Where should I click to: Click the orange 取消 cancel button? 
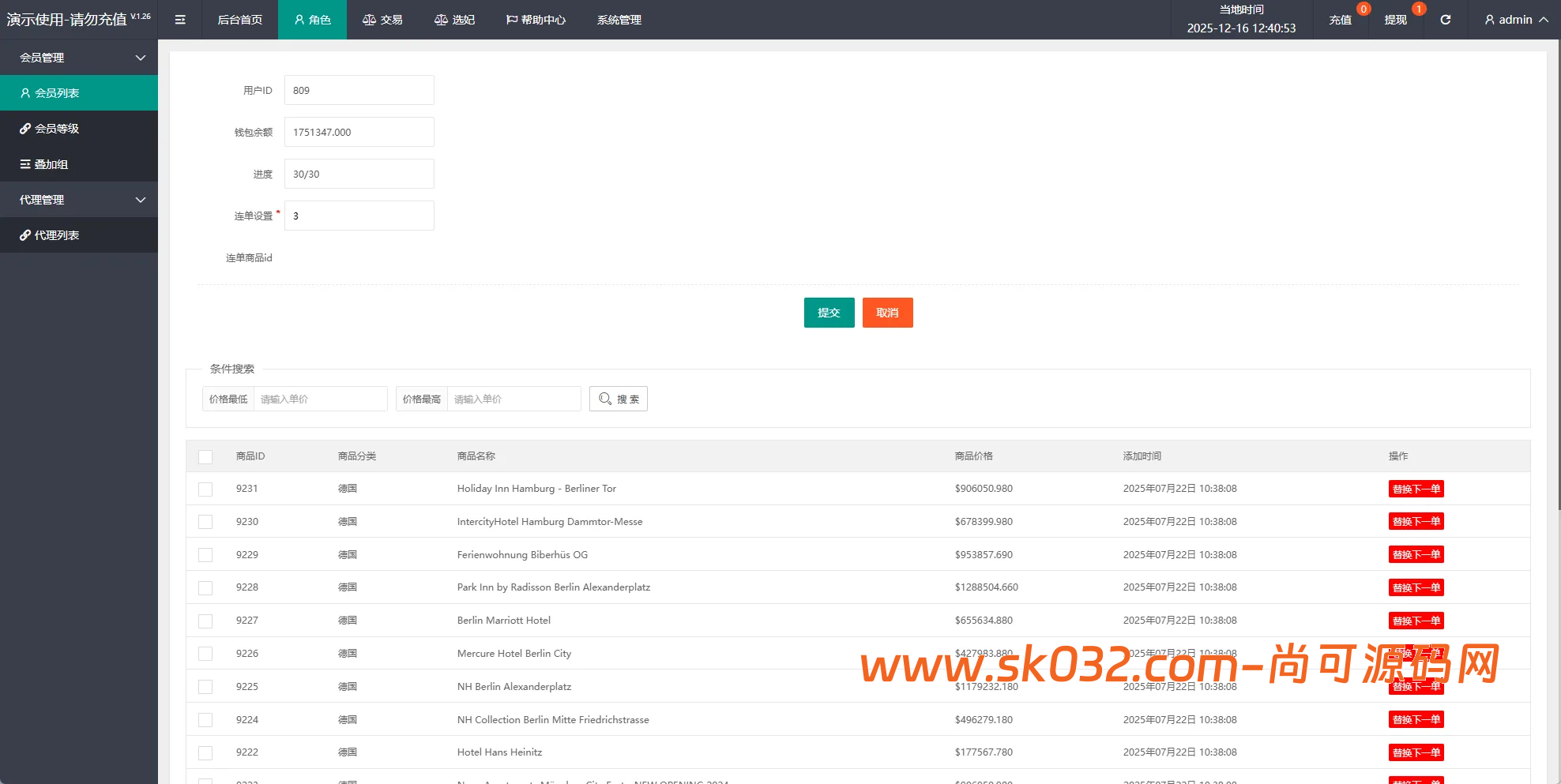(887, 313)
